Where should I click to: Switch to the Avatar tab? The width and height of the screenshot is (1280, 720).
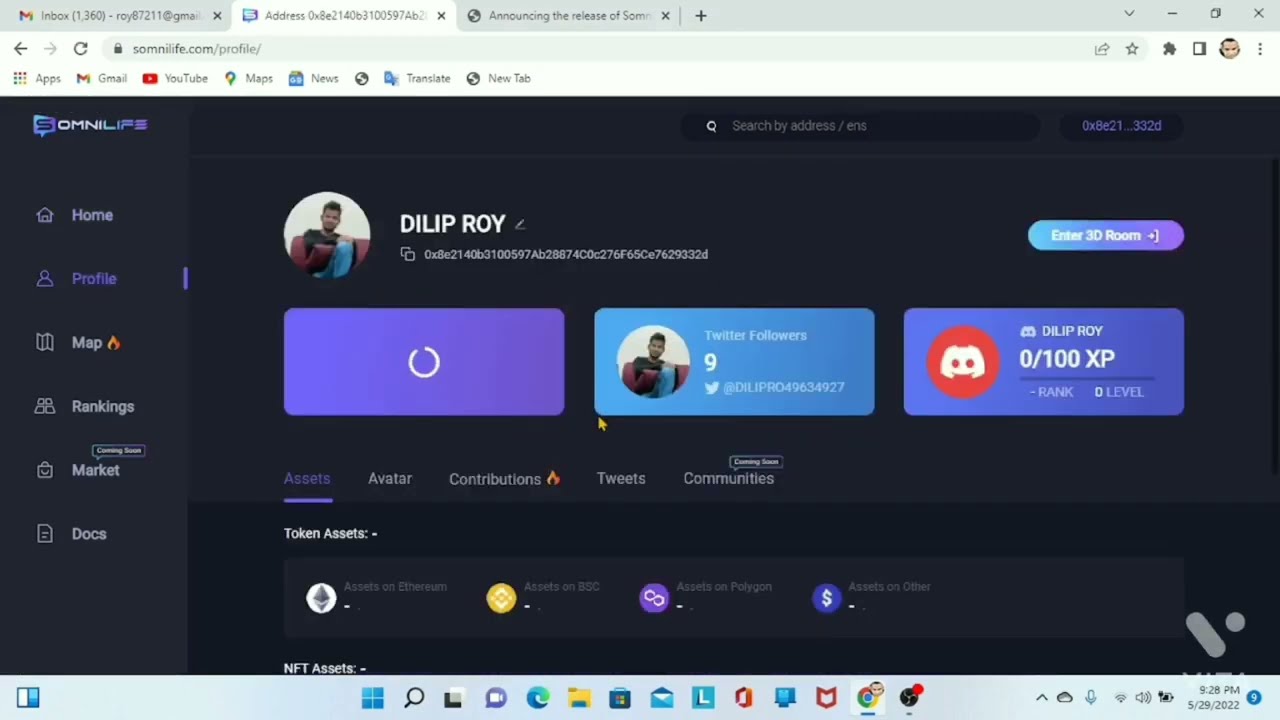(390, 478)
